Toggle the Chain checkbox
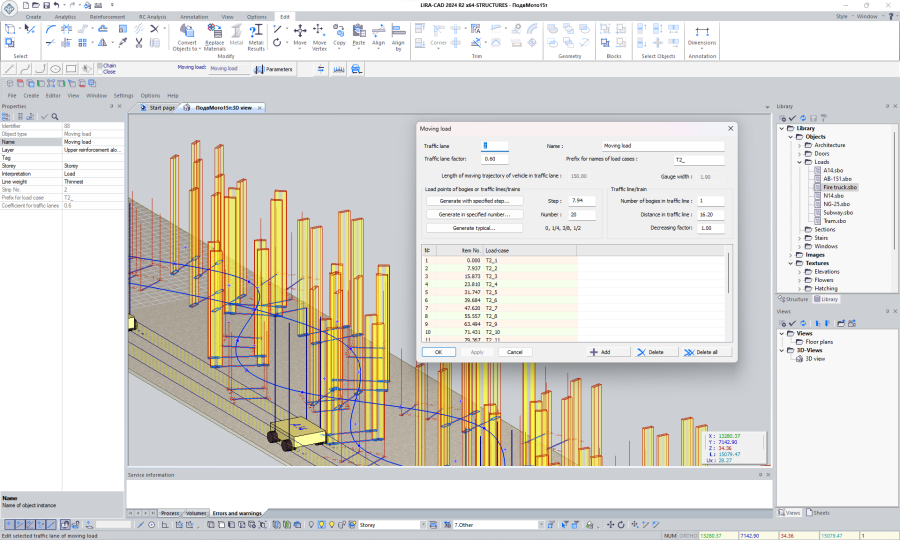Screen dimensions: 900x540 99,66
